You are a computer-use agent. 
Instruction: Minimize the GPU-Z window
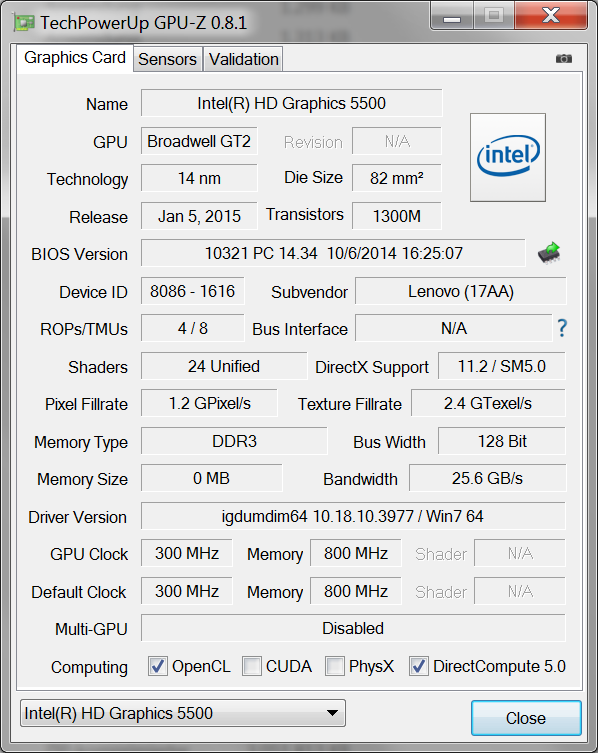click(x=452, y=16)
